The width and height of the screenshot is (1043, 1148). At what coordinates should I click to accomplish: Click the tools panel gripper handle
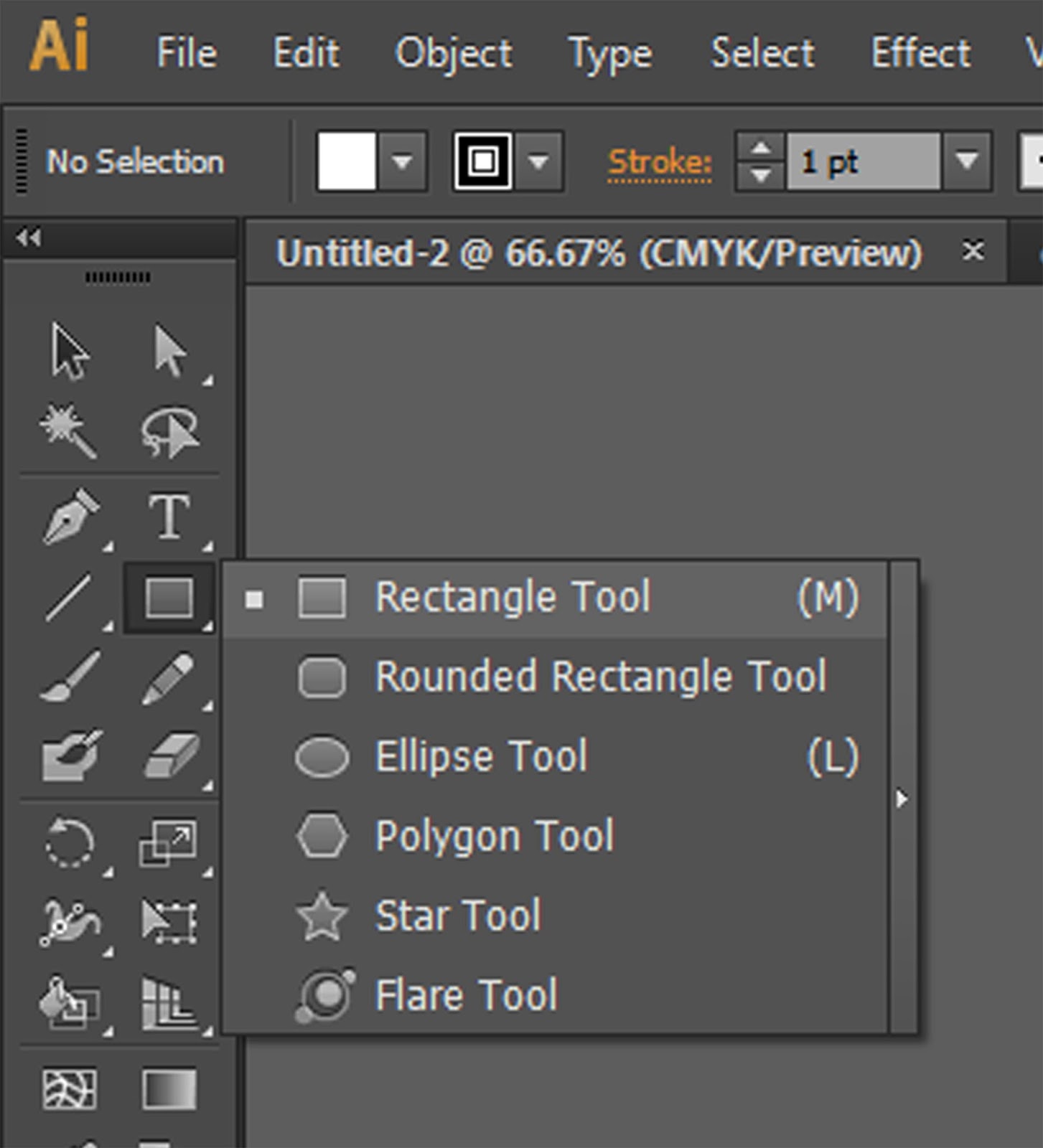[x=118, y=278]
